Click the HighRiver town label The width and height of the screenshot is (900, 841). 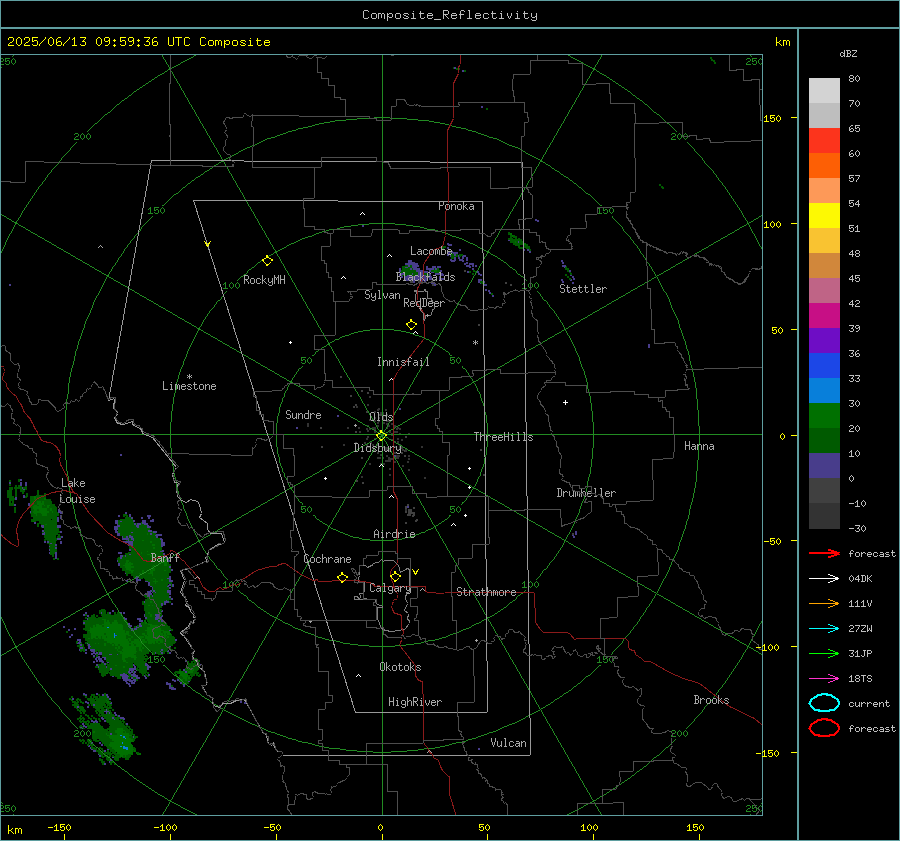coord(415,702)
